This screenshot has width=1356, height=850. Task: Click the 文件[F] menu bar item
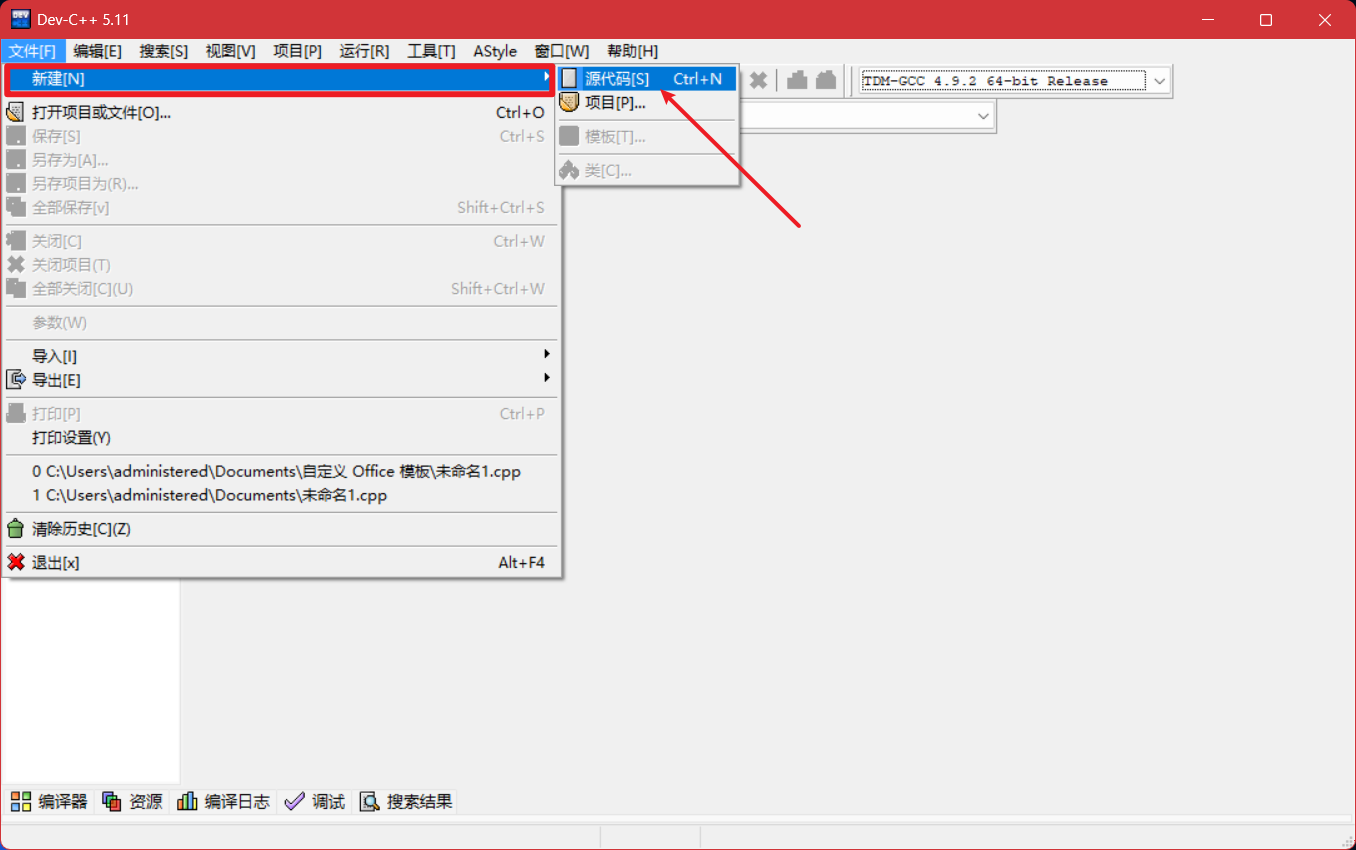pyautogui.click(x=33, y=51)
